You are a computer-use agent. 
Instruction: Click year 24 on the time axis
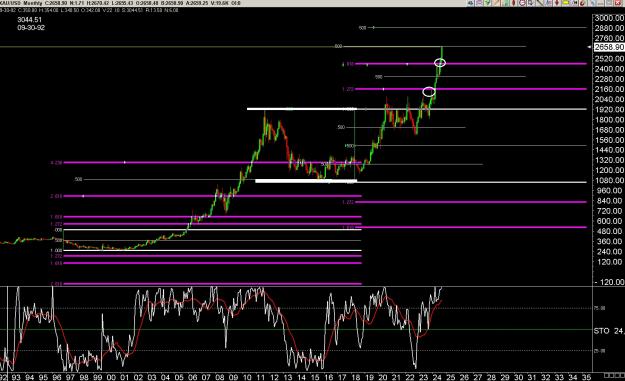point(437,377)
